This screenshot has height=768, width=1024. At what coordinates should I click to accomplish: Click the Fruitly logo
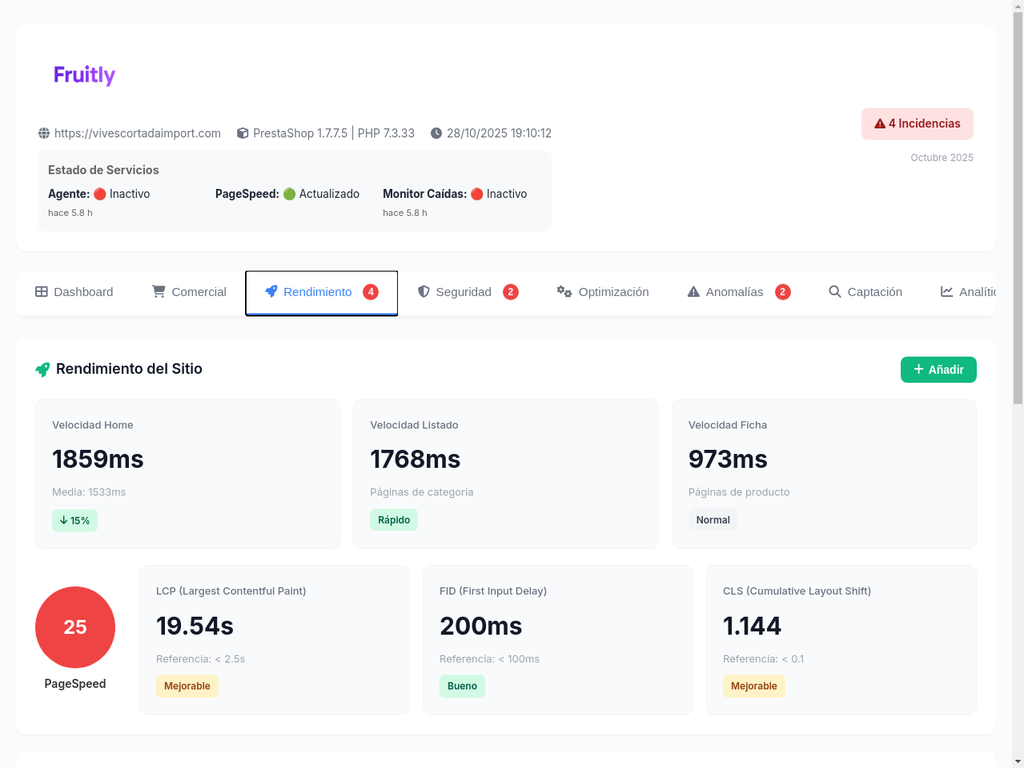(84, 75)
